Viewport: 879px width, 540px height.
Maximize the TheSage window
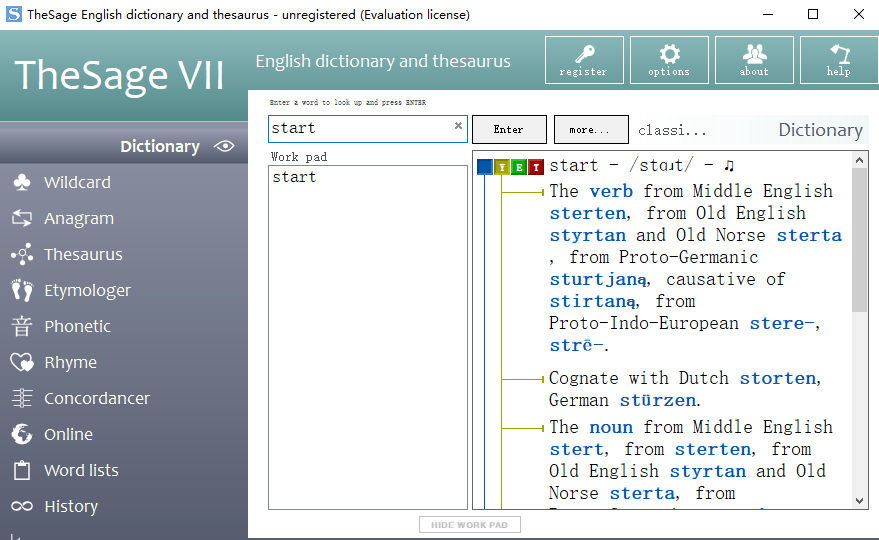[813, 15]
